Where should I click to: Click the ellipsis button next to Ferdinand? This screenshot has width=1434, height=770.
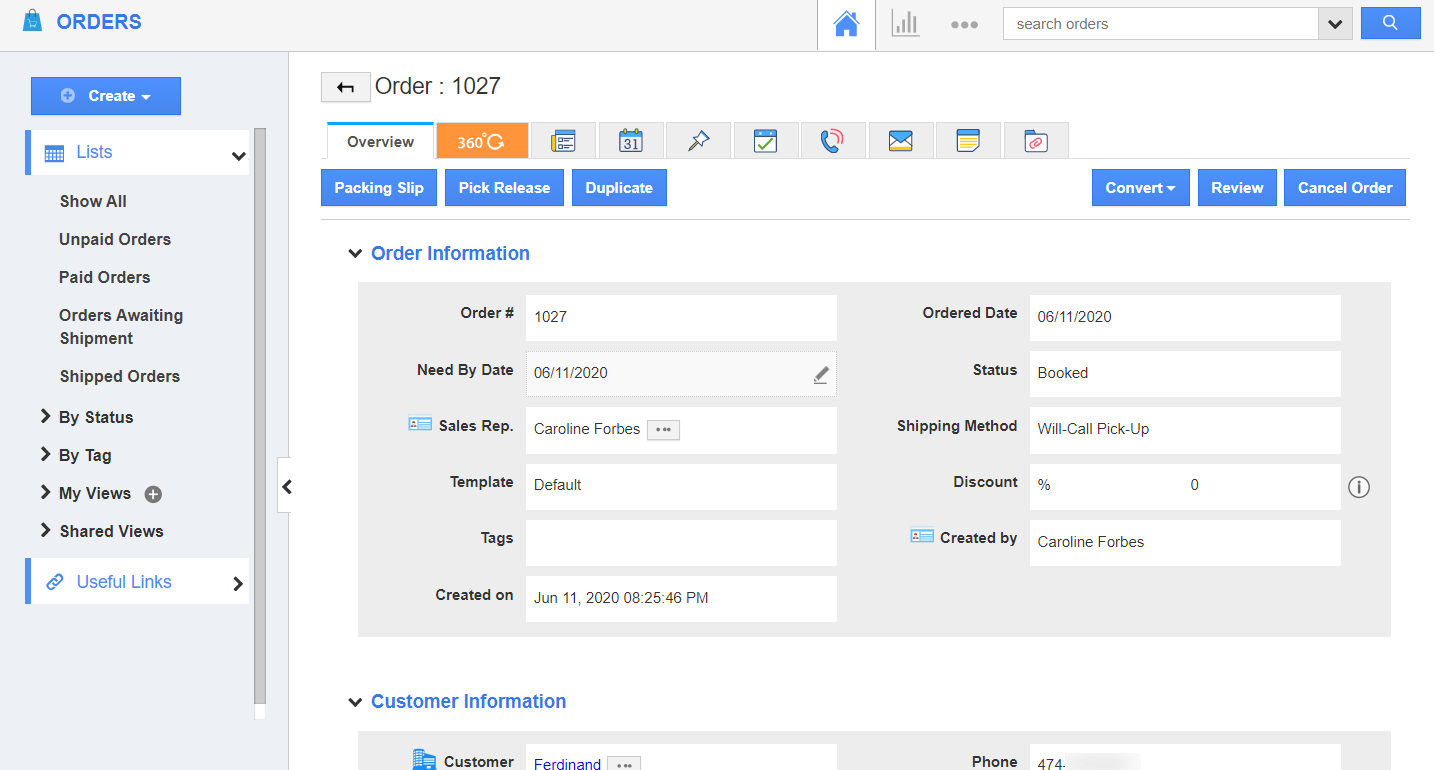(x=625, y=764)
